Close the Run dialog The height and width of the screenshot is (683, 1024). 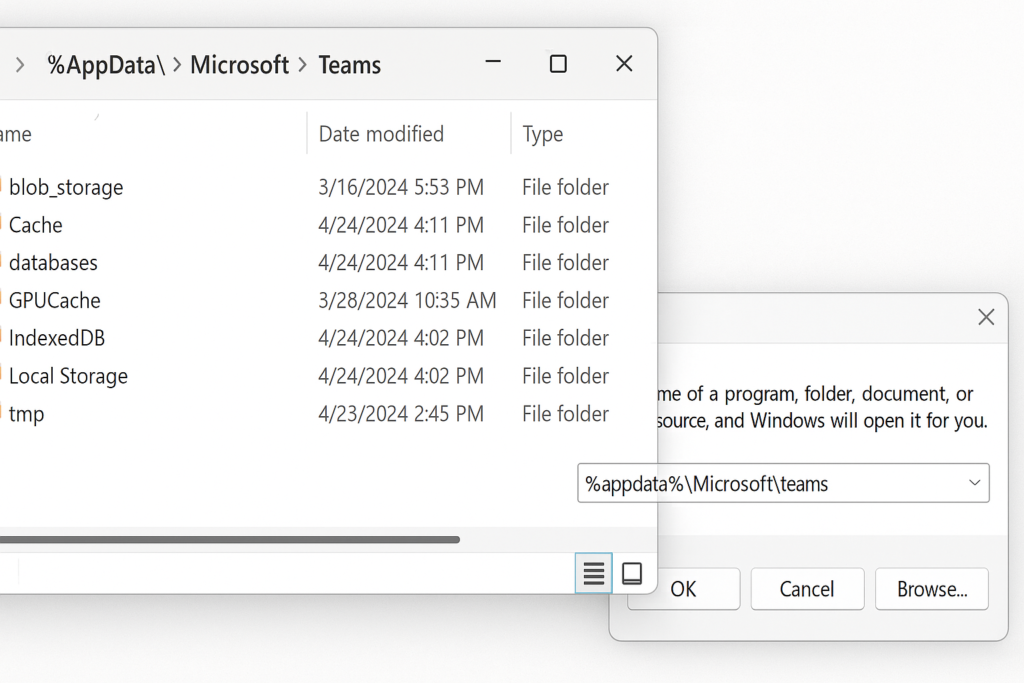(x=985, y=317)
